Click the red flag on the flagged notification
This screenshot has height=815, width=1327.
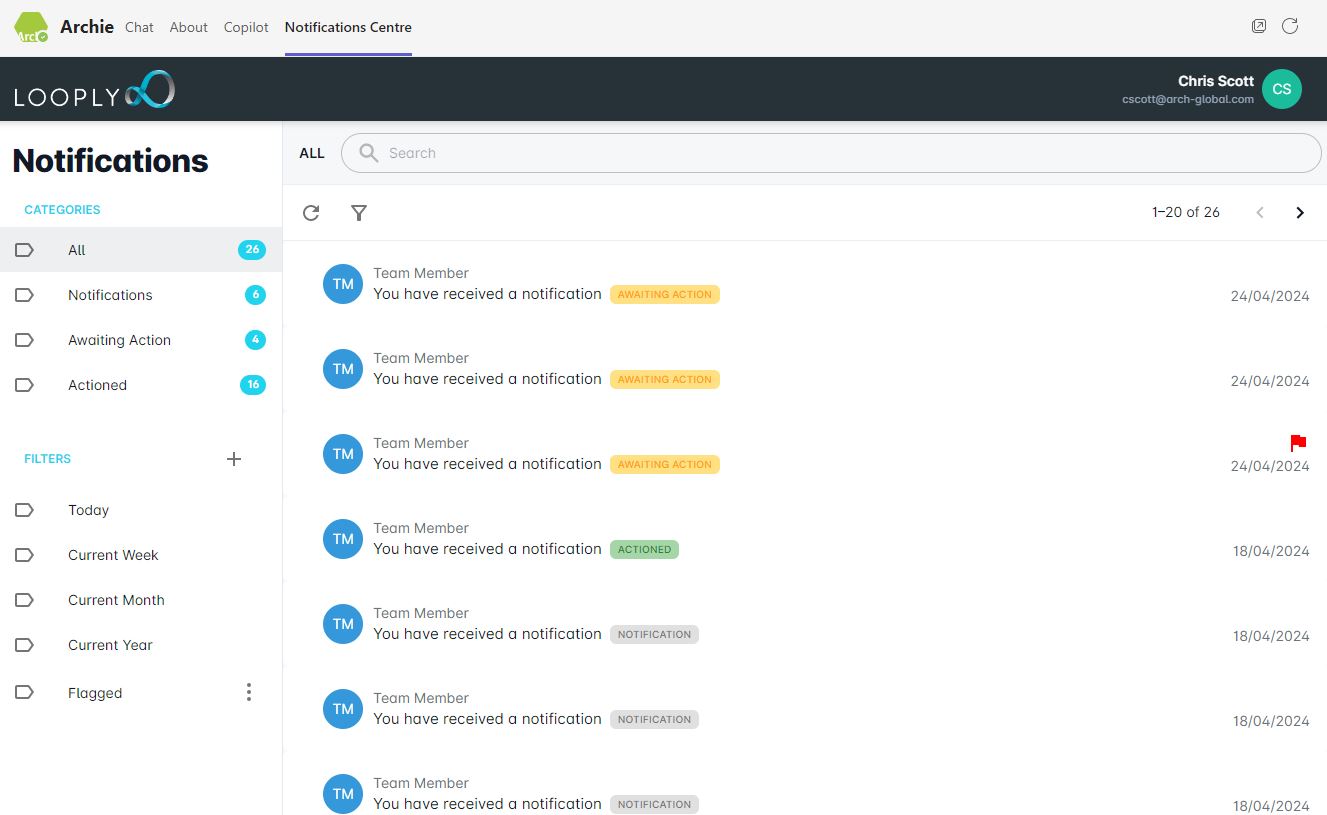(1298, 443)
